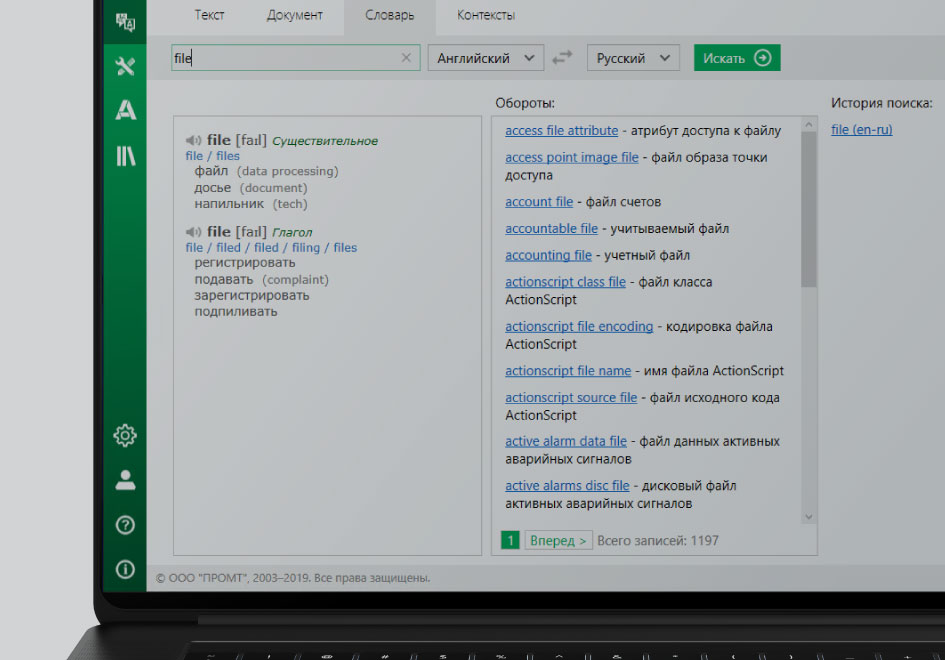Open settings via the gear icon
The width and height of the screenshot is (945, 660).
[125, 435]
